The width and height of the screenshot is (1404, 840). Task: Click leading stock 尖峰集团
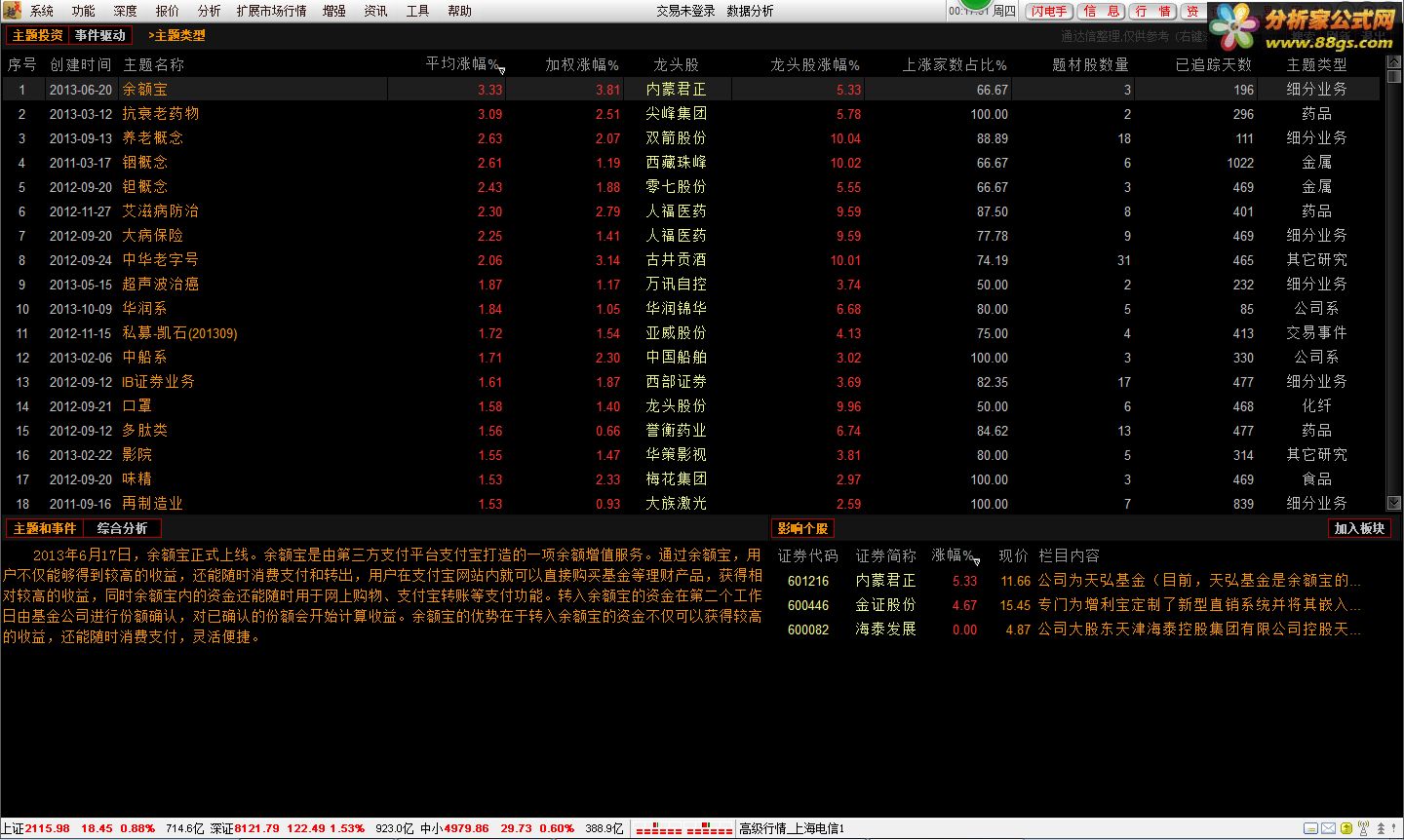click(x=676, y=113)
